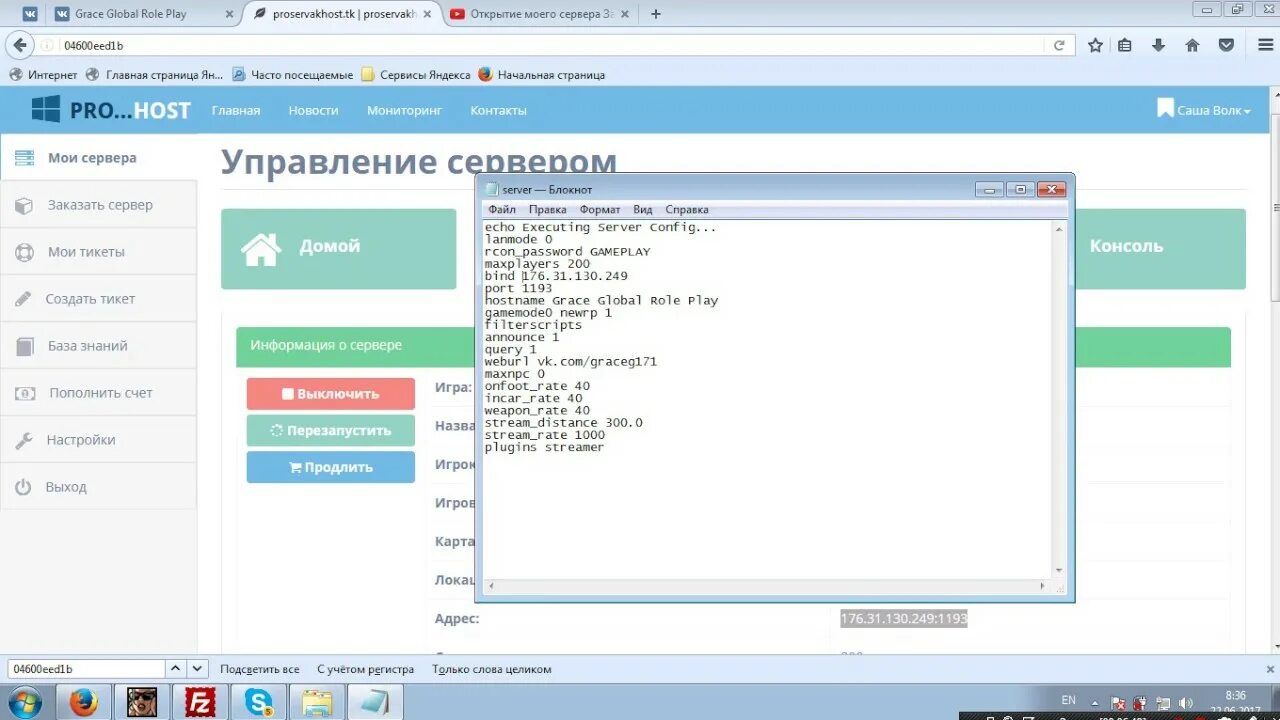The width and height of the screenshot is (1280, 720).
Task: Click the power icon beside Выход
Action: click(x=23, y=487)
